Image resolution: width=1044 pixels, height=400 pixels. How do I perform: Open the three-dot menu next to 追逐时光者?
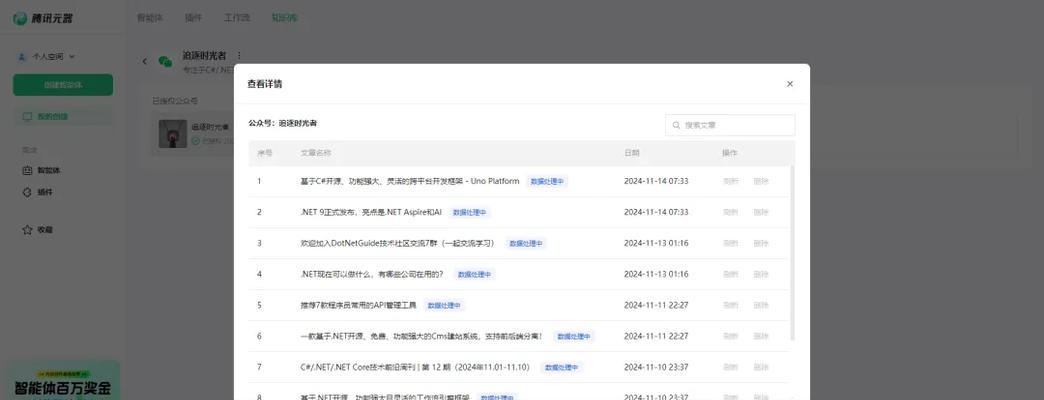tap(240, 56)
